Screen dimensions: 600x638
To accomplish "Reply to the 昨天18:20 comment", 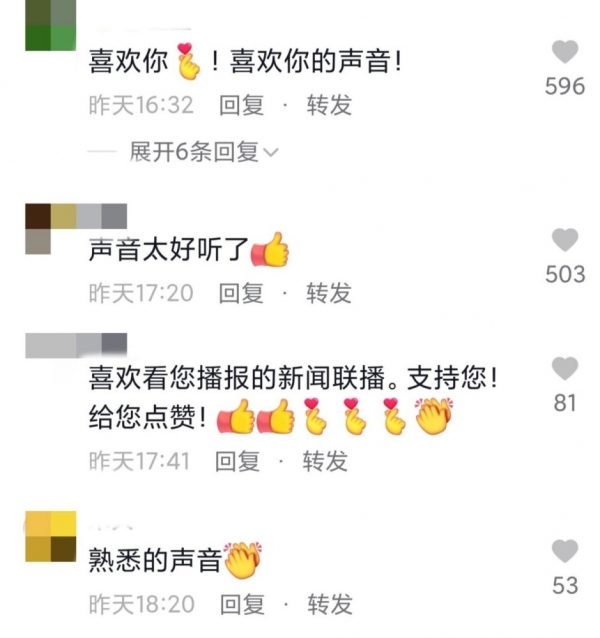I will point(242,604).
